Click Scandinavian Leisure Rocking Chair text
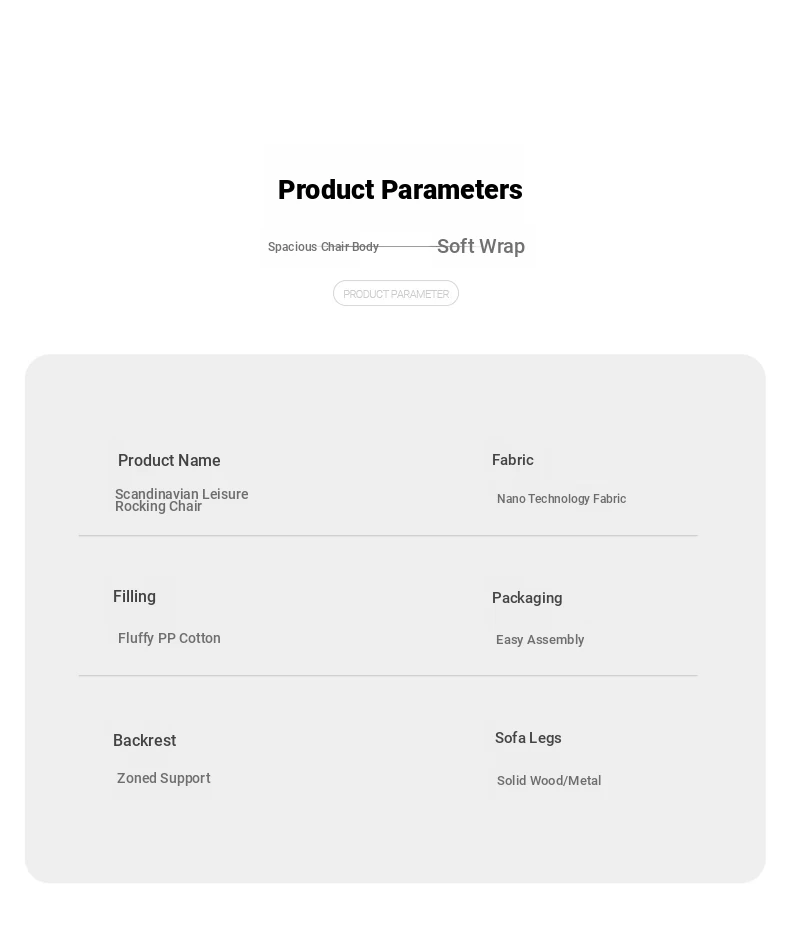790x933 pixels. point(181,500)
